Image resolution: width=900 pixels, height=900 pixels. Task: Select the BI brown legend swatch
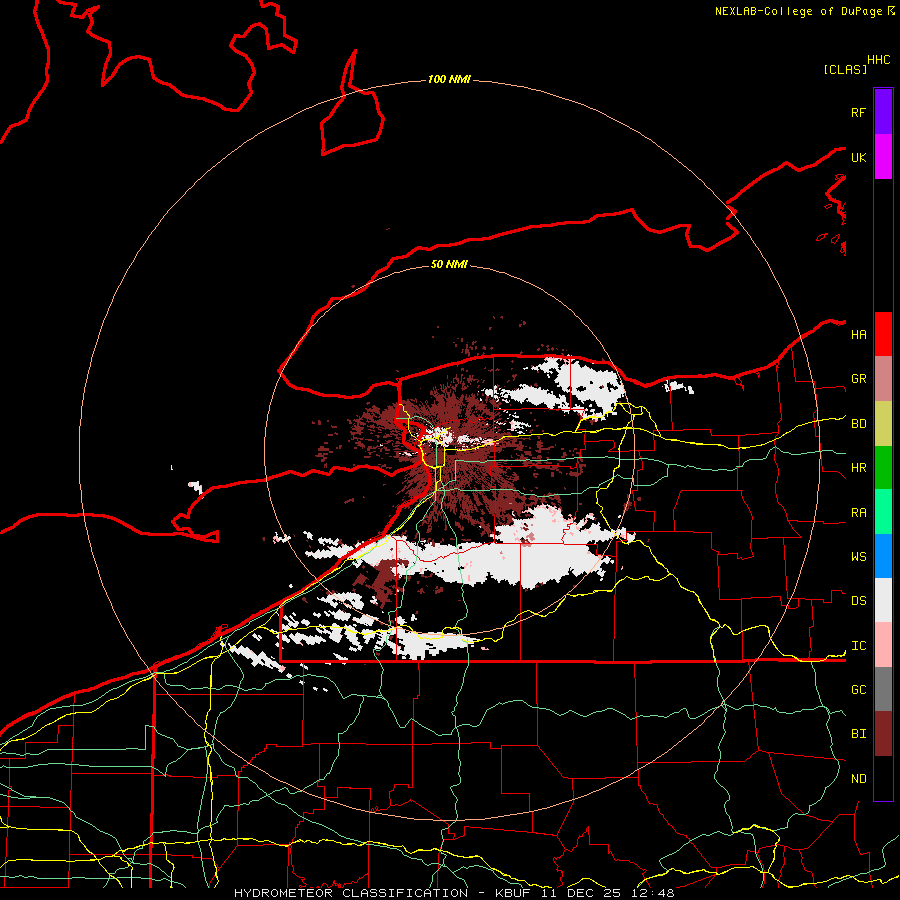883,734
